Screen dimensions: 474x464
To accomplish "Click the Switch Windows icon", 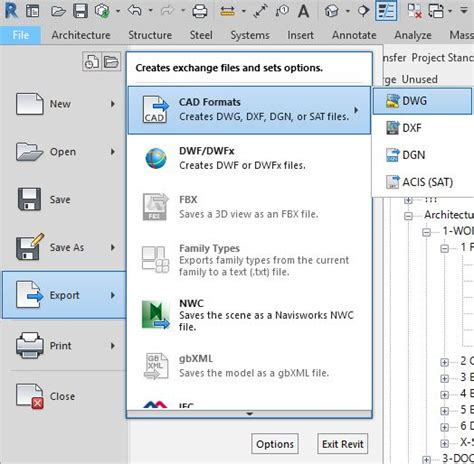I will coord(437,11).
